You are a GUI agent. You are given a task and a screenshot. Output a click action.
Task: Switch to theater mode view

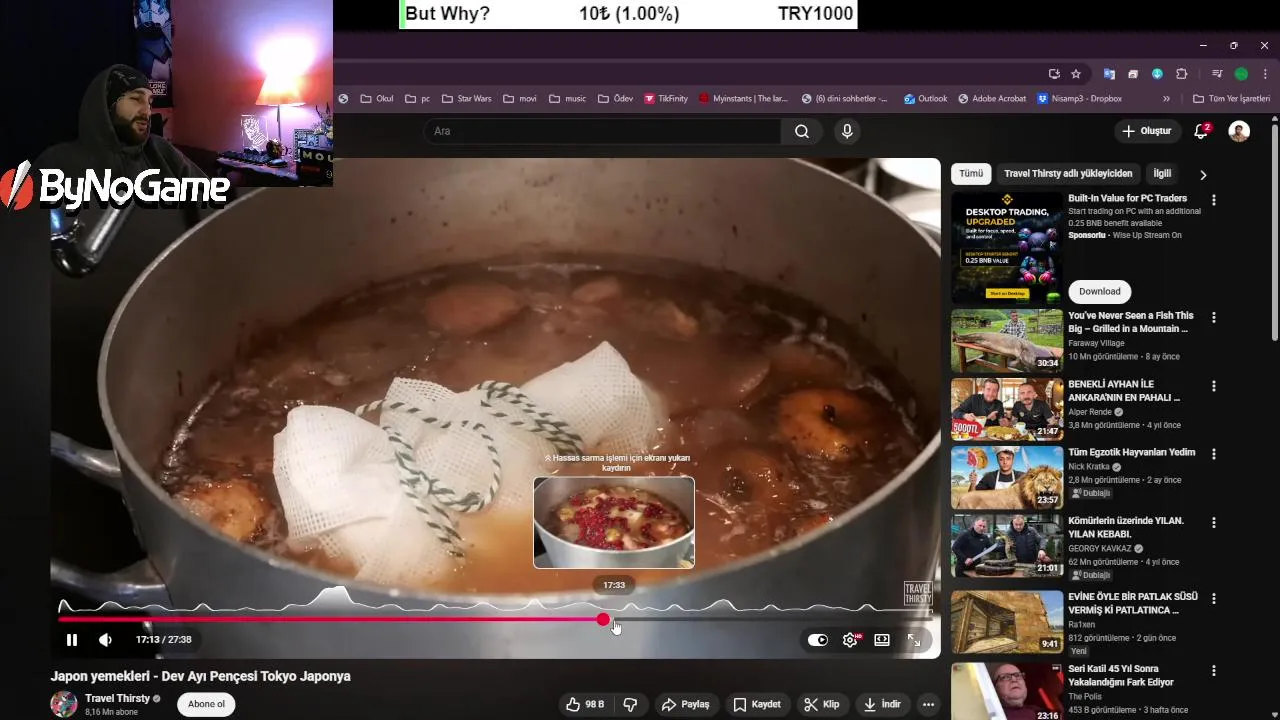click(882, 640)
